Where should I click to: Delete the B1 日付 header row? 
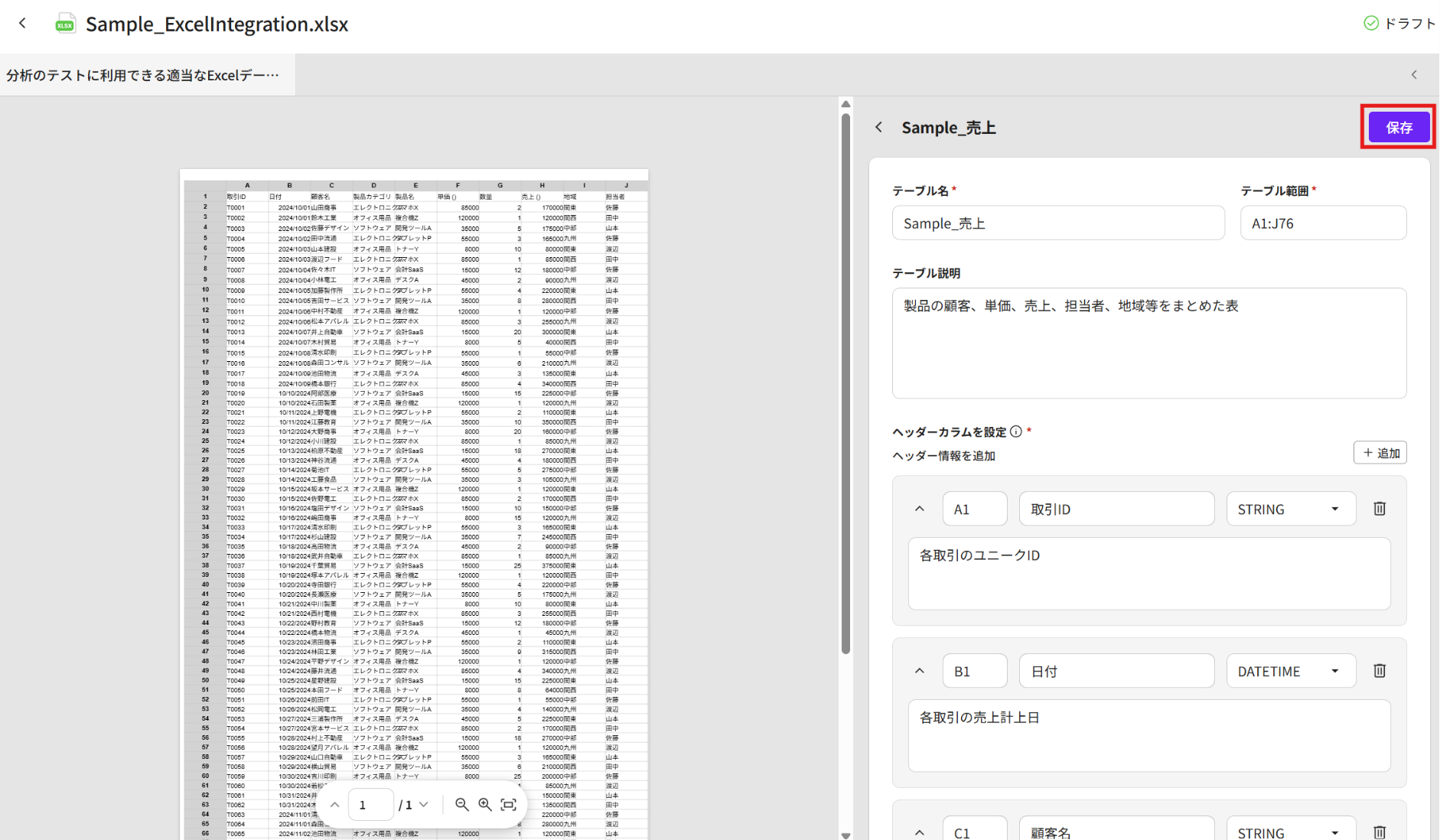(1379, 671)
